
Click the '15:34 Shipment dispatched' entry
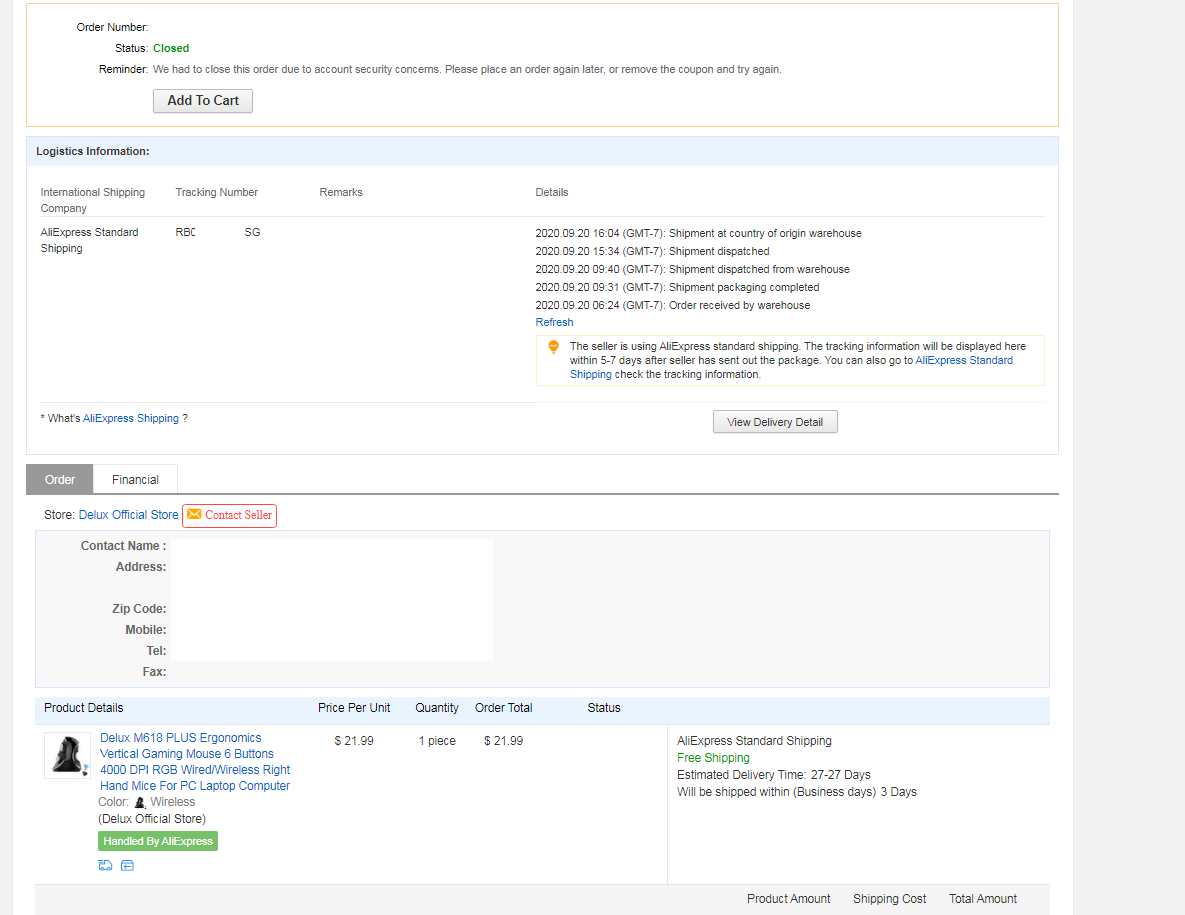click(x=652, y=252)
